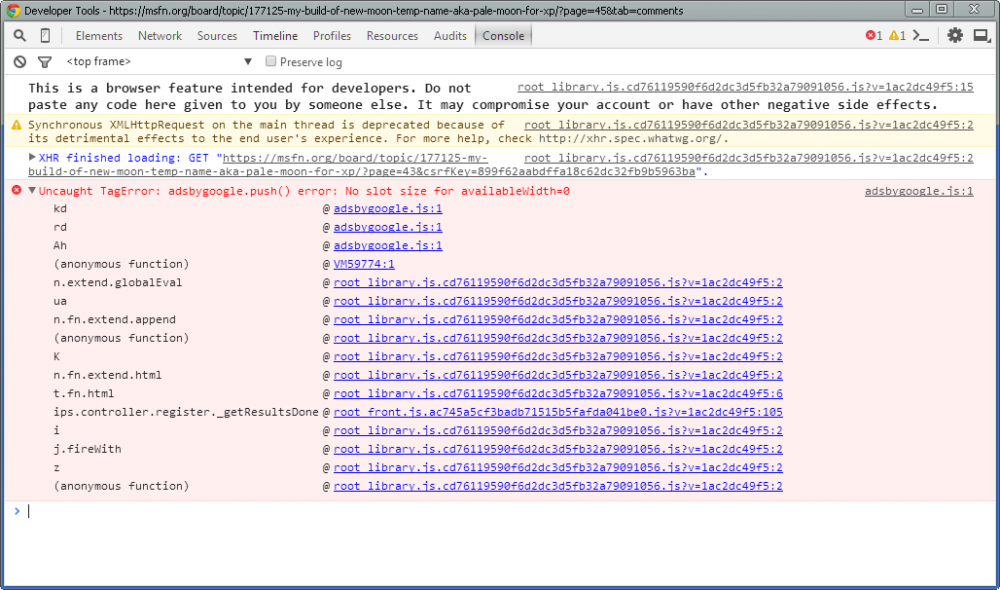The width and height of the screenshot is (1000, 590).
Task: Open the top frame context dropdown
Action: [x=160, y=62]
